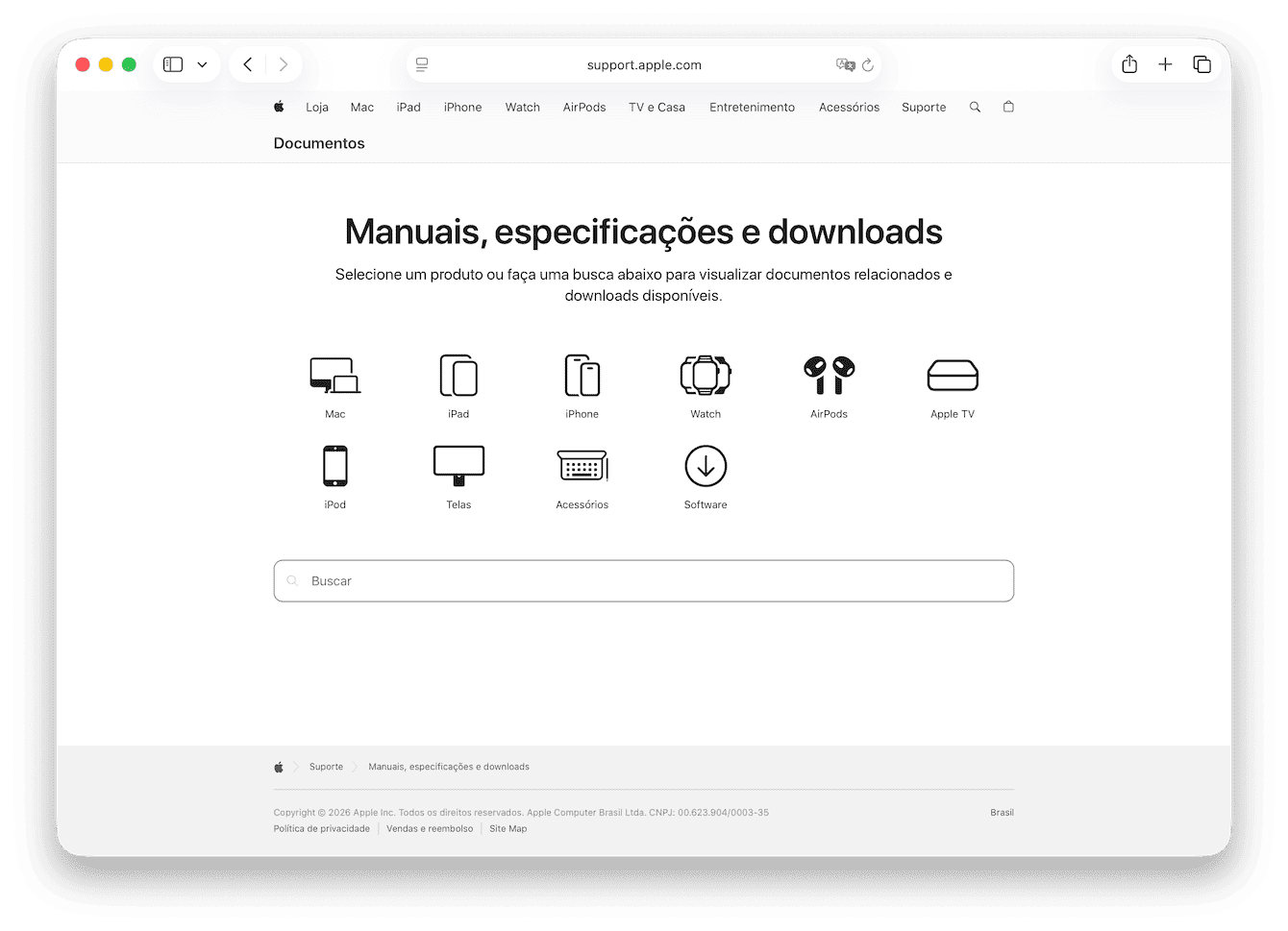Open the Telas display icon
Screen dimensions: 1288x931
pos(458,466)
